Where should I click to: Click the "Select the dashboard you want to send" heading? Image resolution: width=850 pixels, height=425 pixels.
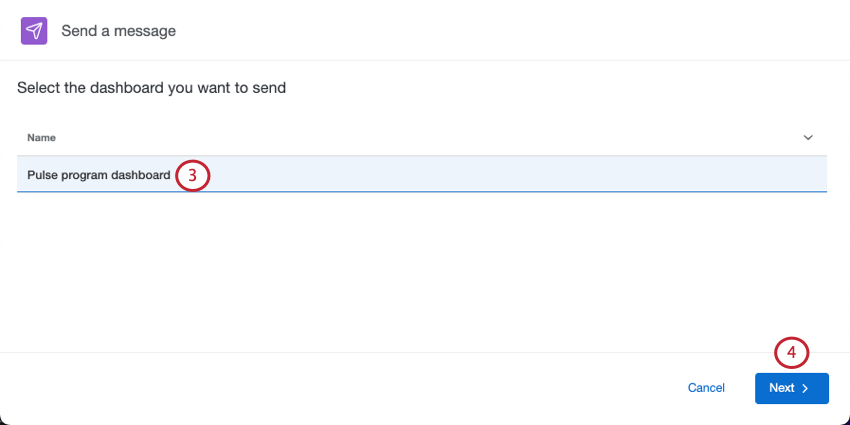coord(151,88)
